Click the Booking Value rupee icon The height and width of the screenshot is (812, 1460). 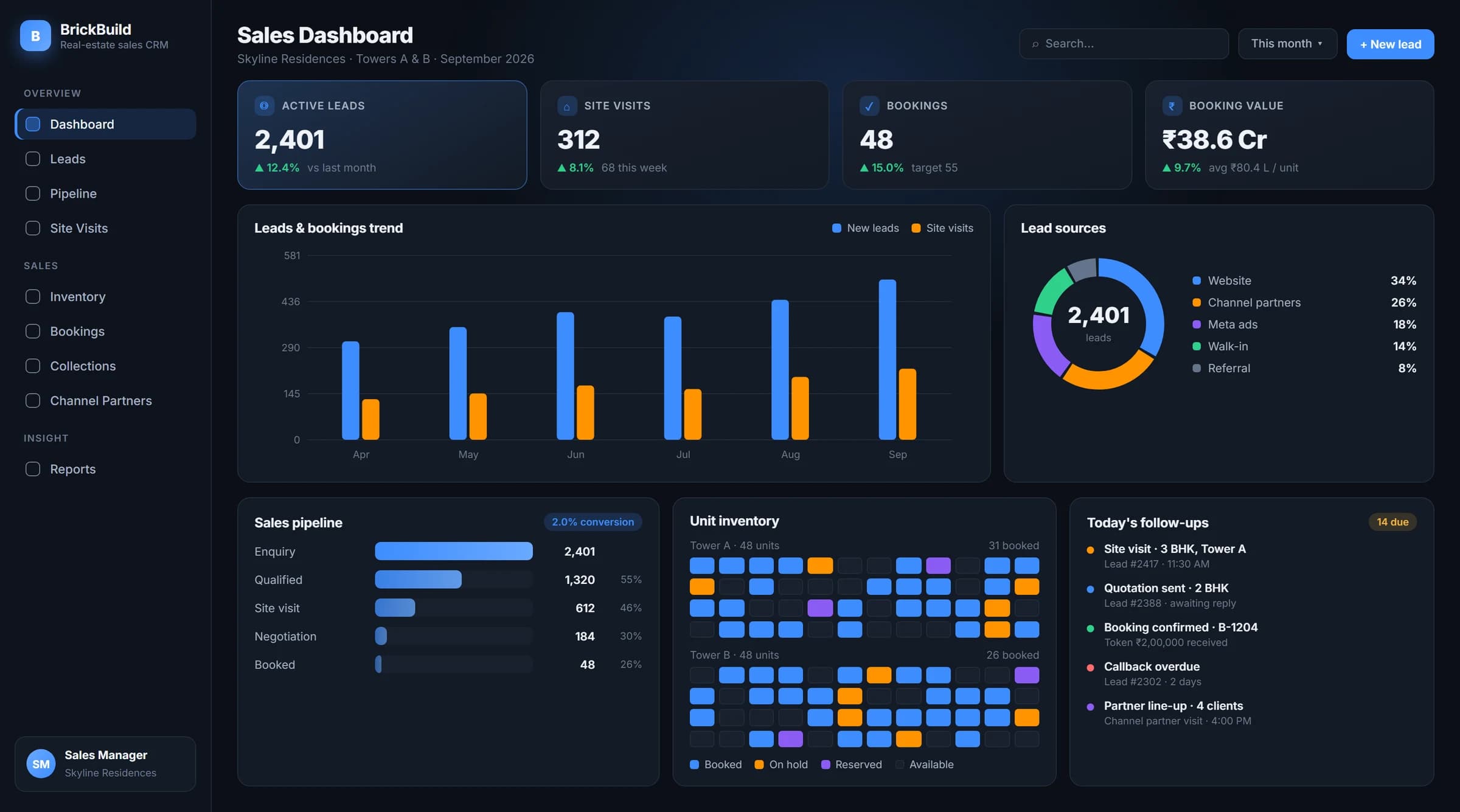tap(1172, 106)
